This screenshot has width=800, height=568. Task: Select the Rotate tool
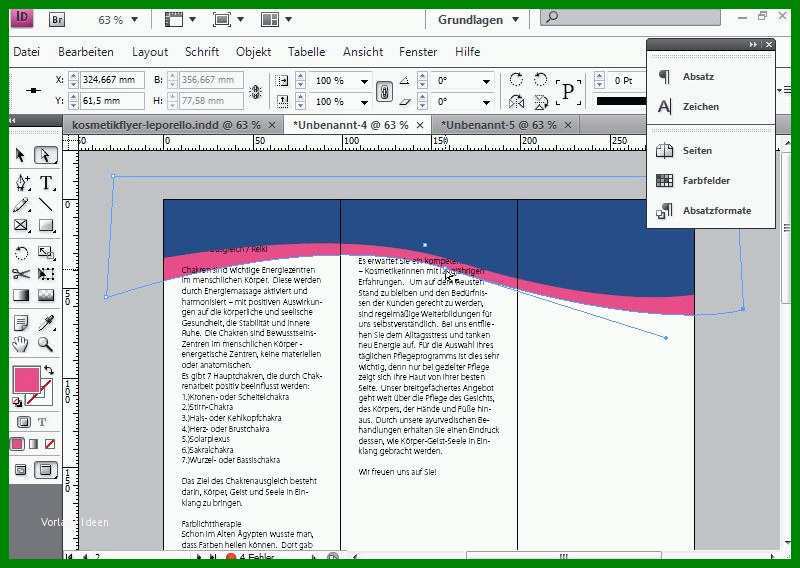[x=21, y=253]
